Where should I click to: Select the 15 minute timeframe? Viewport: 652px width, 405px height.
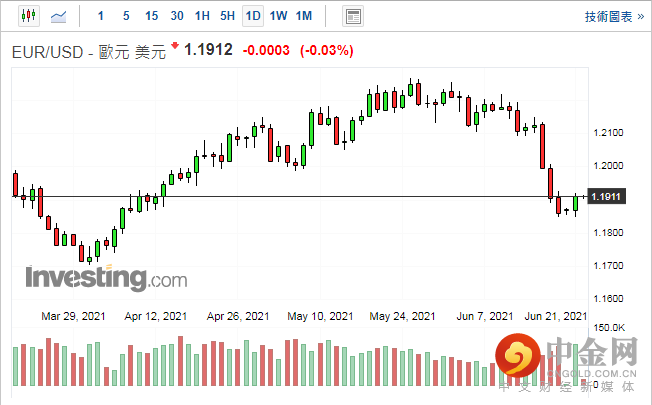coord(151,16)
